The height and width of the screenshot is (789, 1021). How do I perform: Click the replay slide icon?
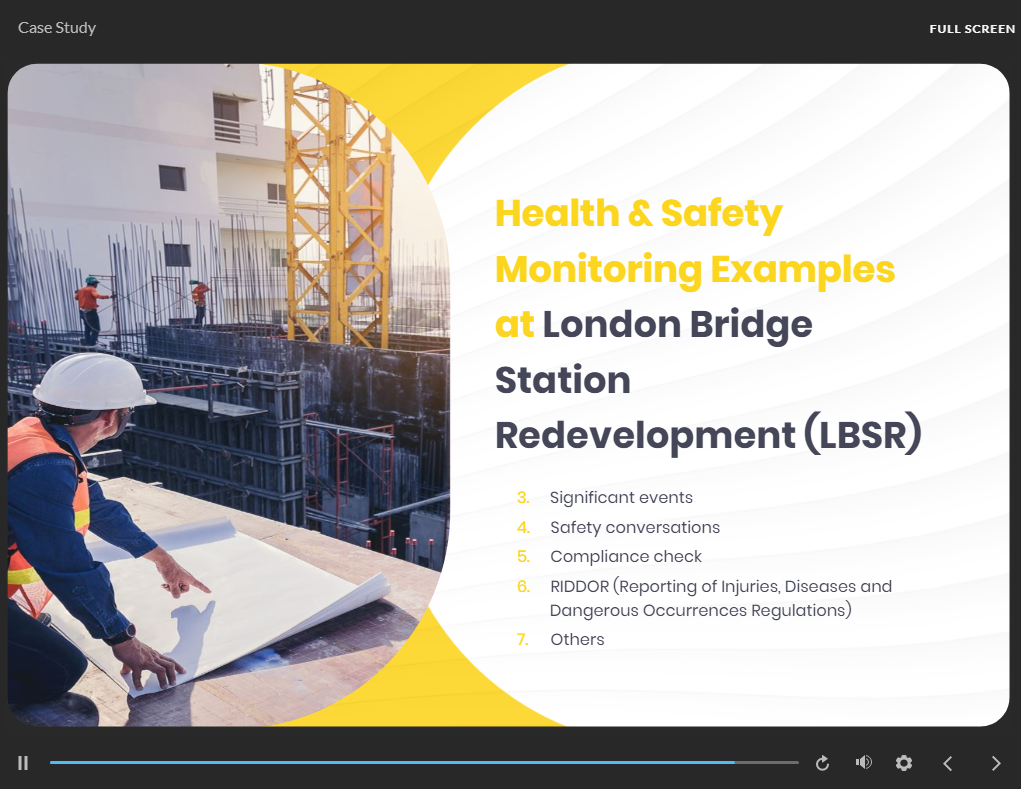pyautogui.click(x=822, y=763)
